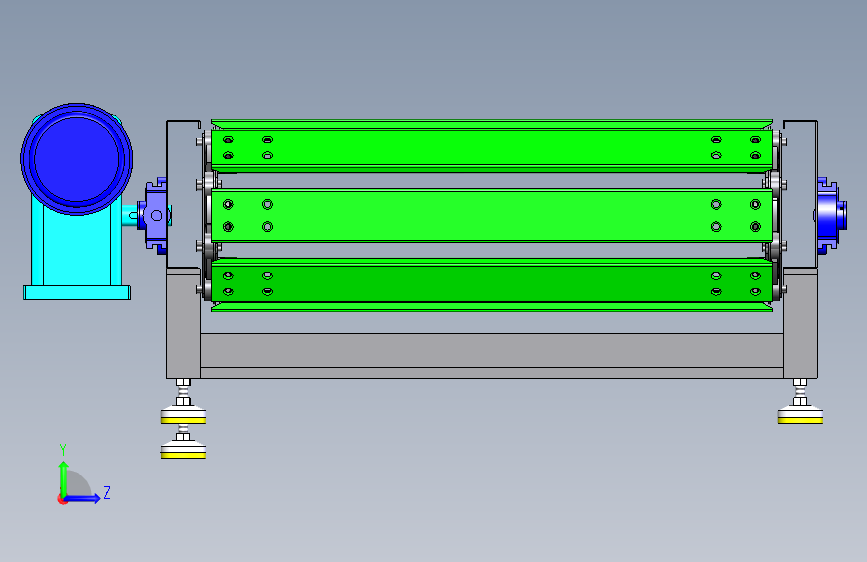867x562 pixels.
Task: Click the Y label of the triad
Action: click(x=63, y=450)
